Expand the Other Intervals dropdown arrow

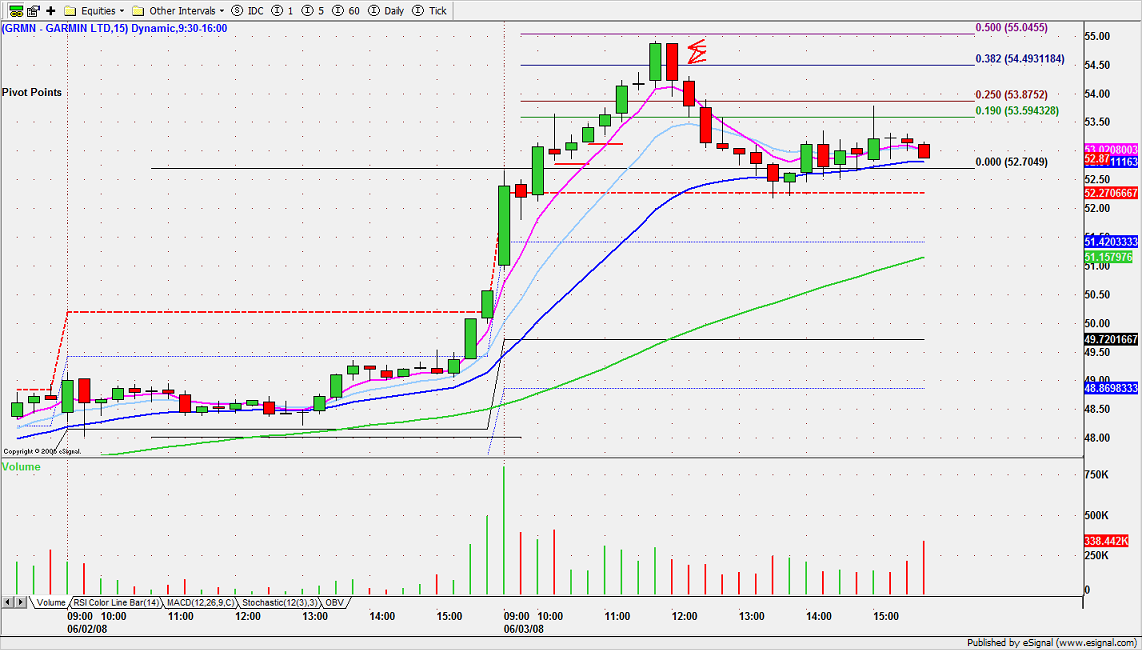pos(221,11)
